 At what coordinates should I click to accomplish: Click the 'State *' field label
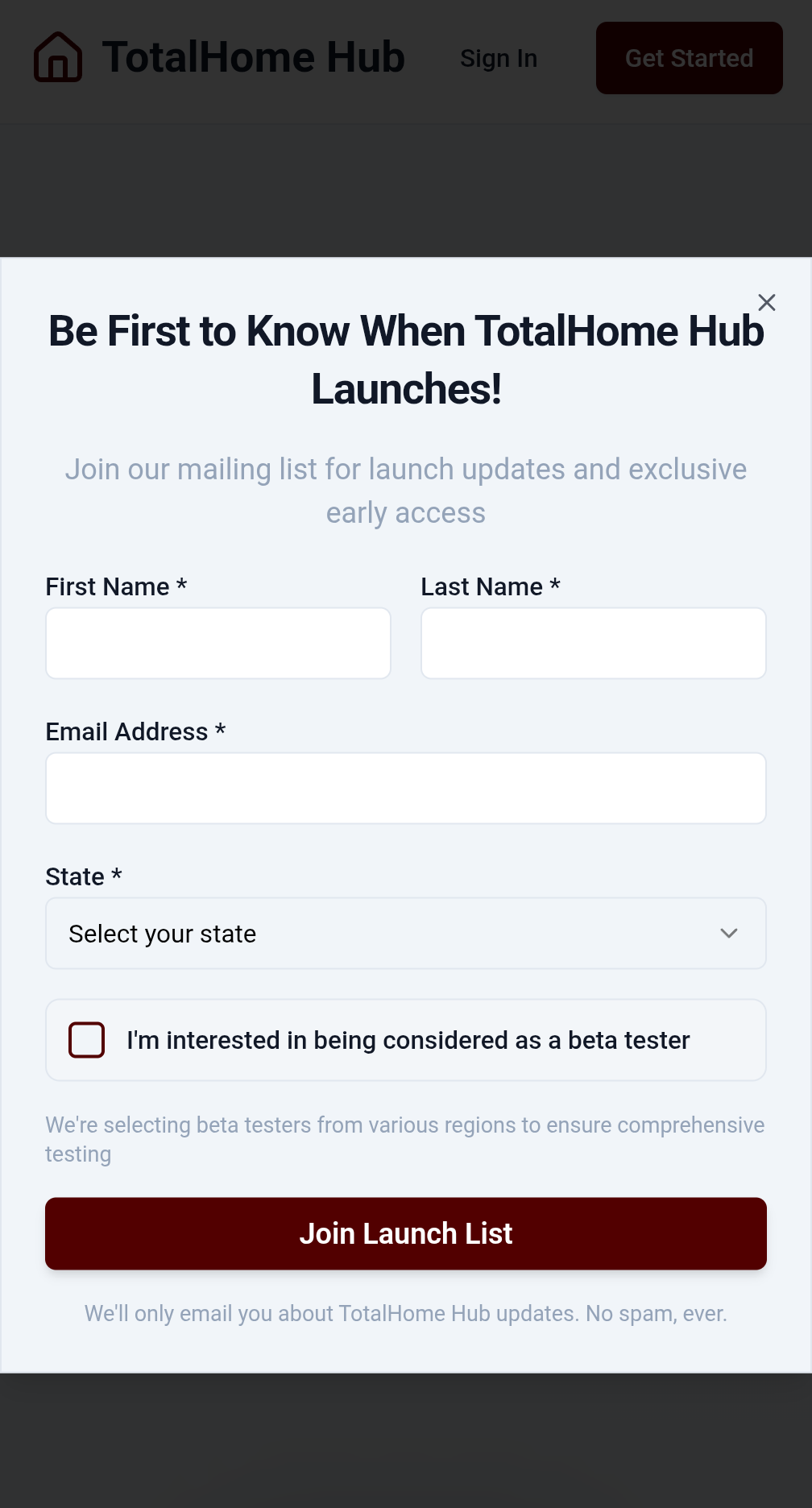coord(84,877)
